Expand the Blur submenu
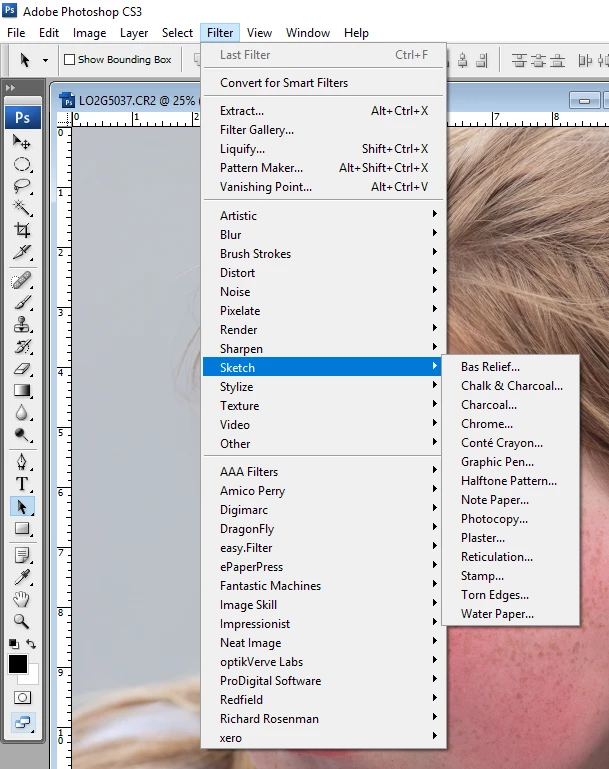 click(322, 235)
